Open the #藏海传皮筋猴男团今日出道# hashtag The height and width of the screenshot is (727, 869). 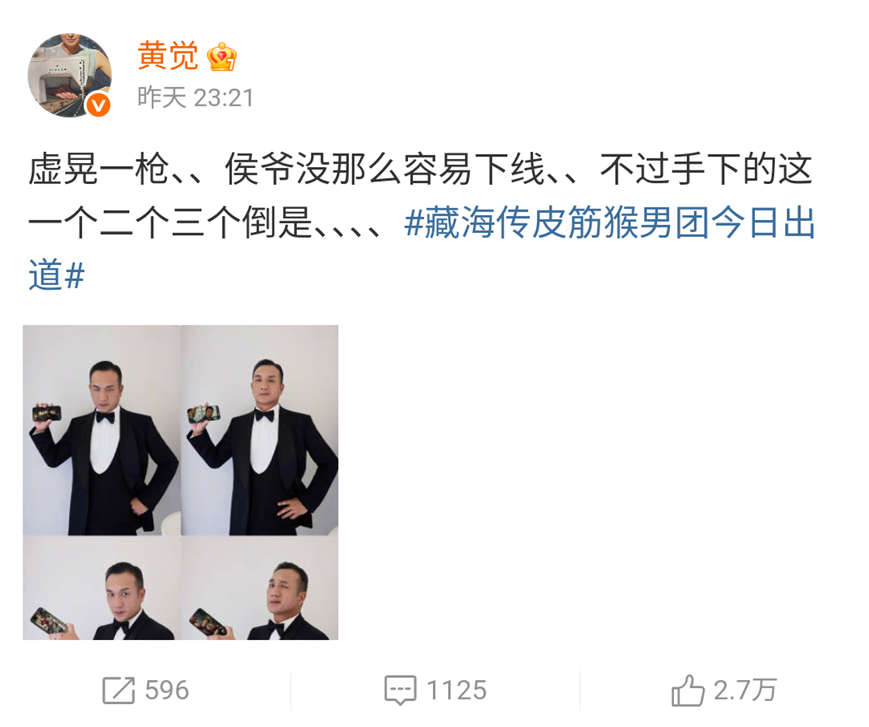coord(610,223)
